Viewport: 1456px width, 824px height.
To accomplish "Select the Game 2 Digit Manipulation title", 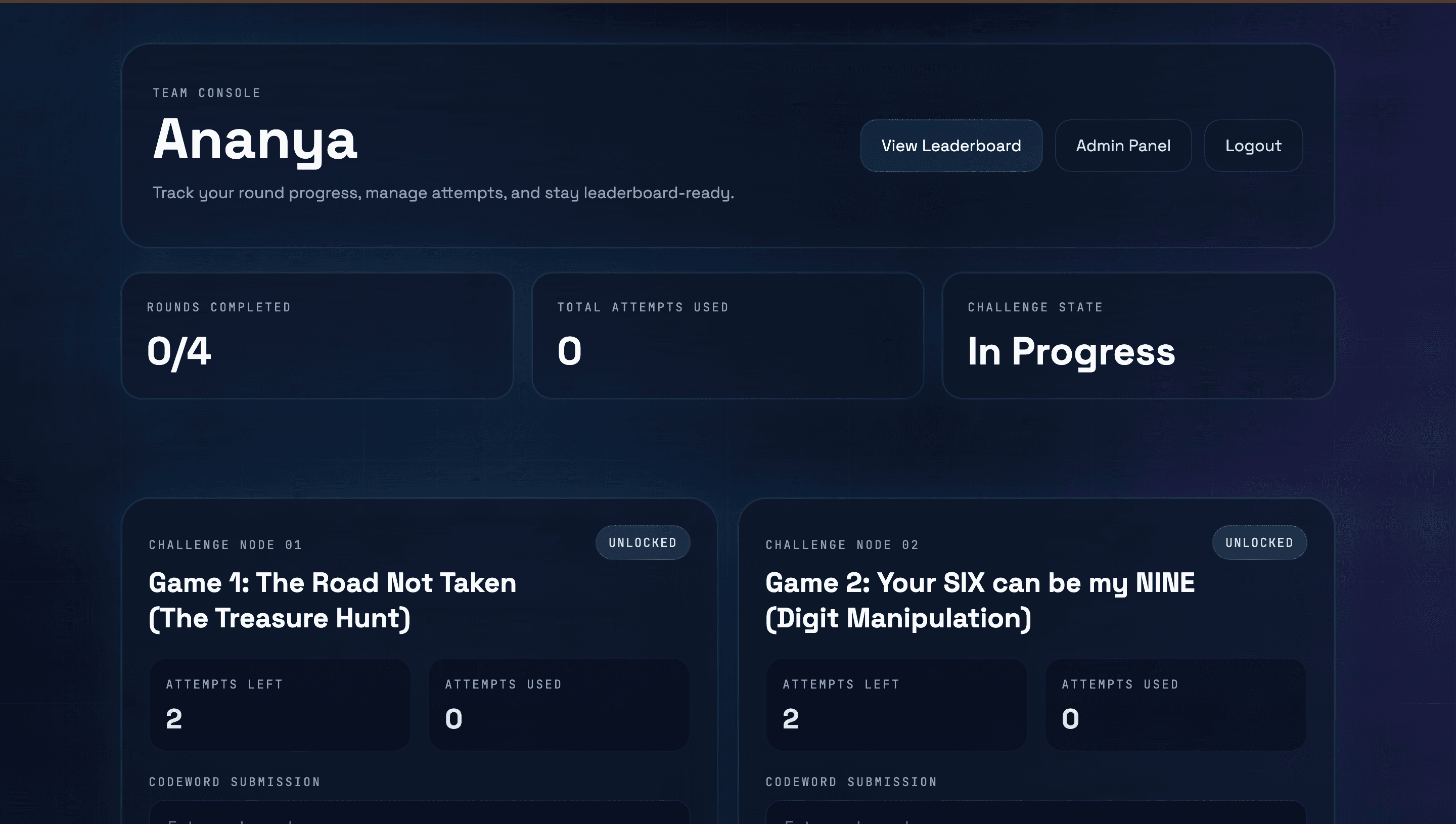I will [979, 600].
